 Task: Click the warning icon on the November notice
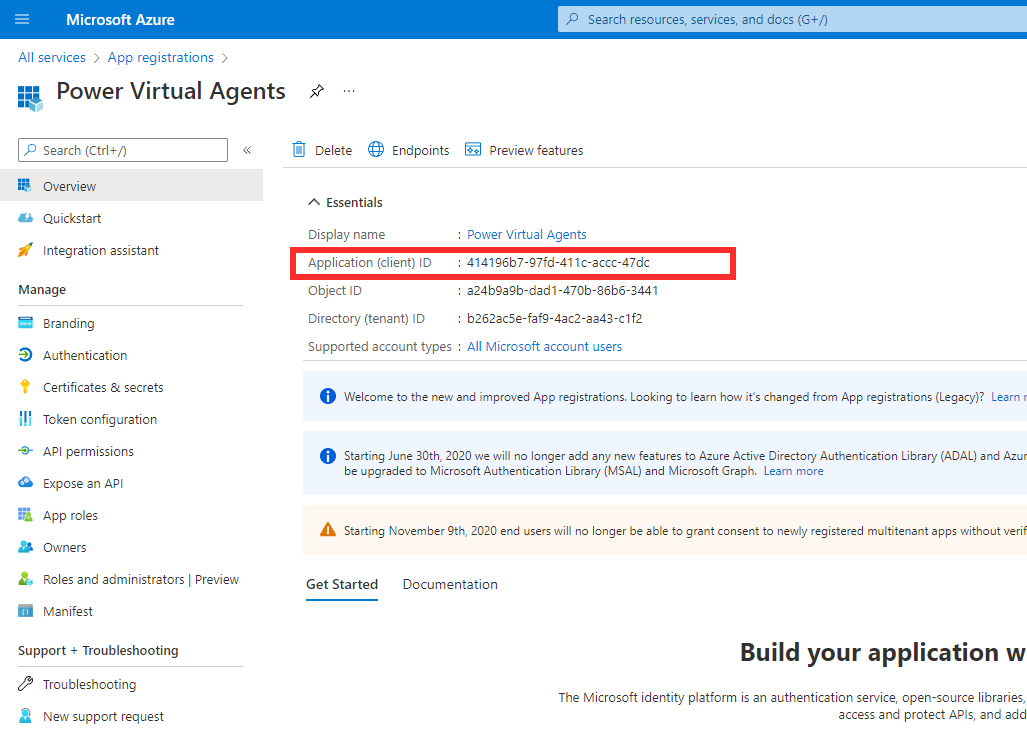327,529
